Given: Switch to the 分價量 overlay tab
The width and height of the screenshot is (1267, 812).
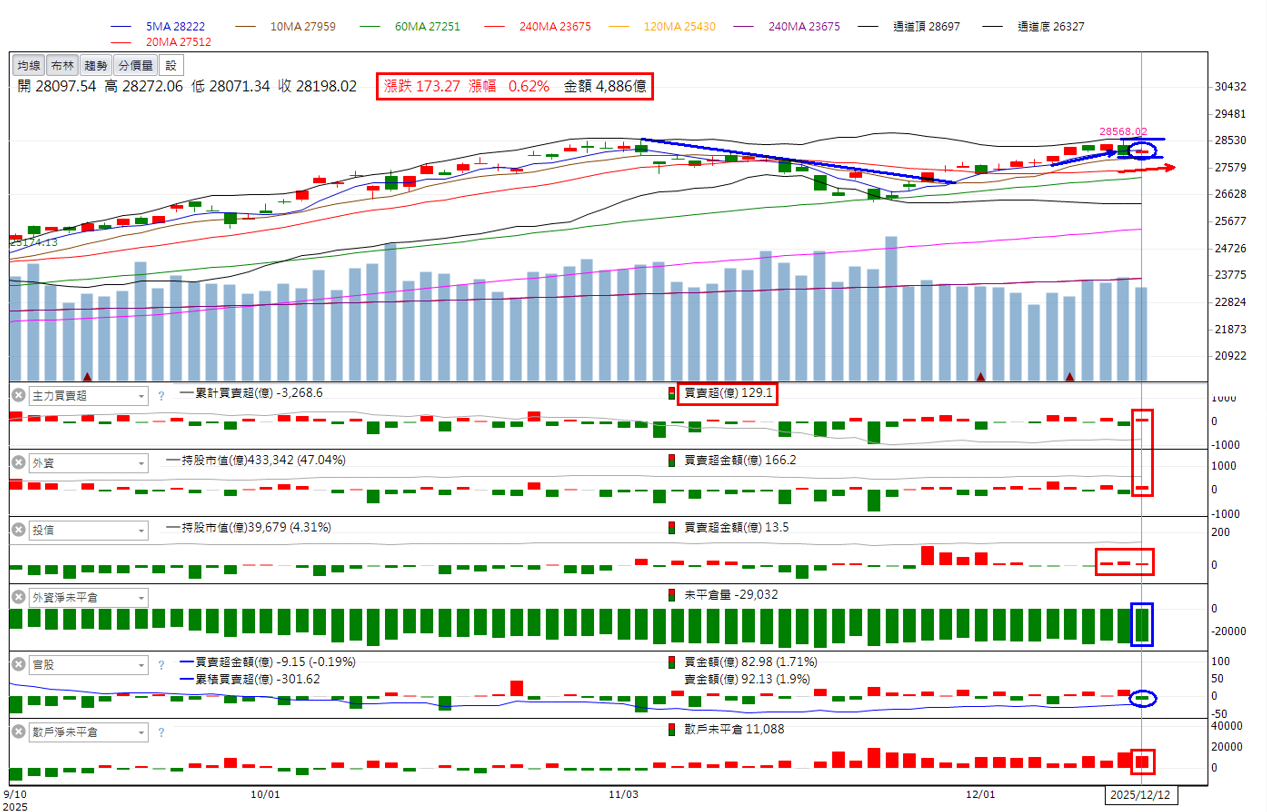Looking at the screenshot, I should point(135,65).
